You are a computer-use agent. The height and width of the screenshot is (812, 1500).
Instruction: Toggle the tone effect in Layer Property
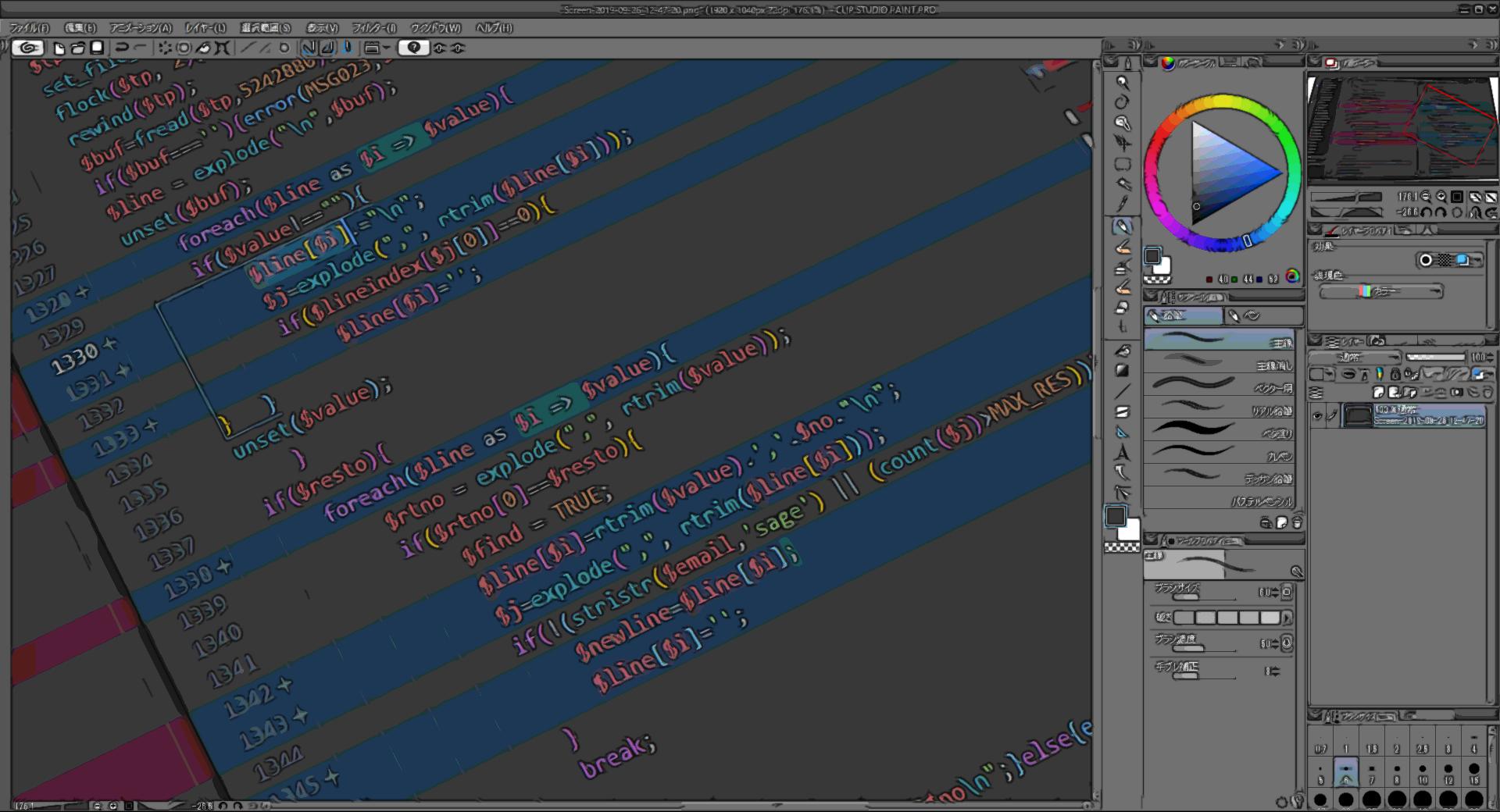pos(1445,260)
